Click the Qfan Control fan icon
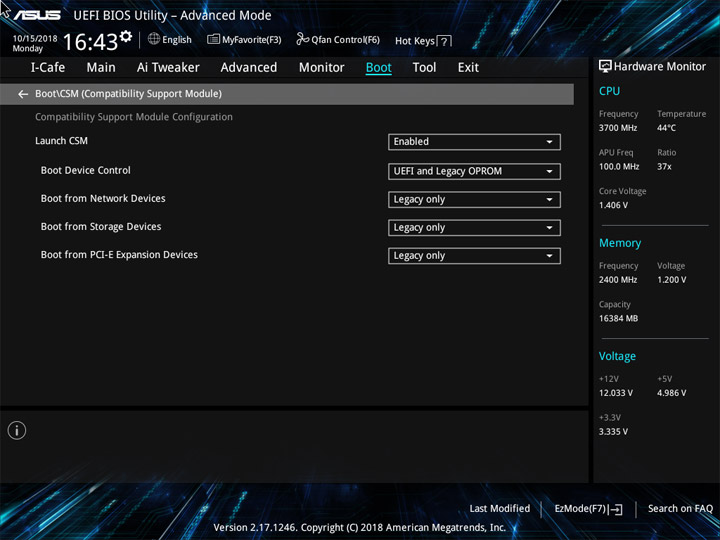 point(302,39)
